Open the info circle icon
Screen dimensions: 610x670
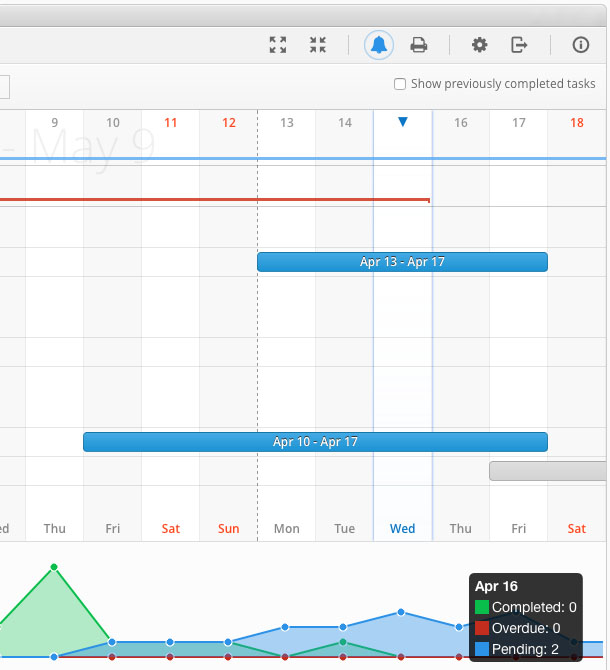(x=581, y=45)
